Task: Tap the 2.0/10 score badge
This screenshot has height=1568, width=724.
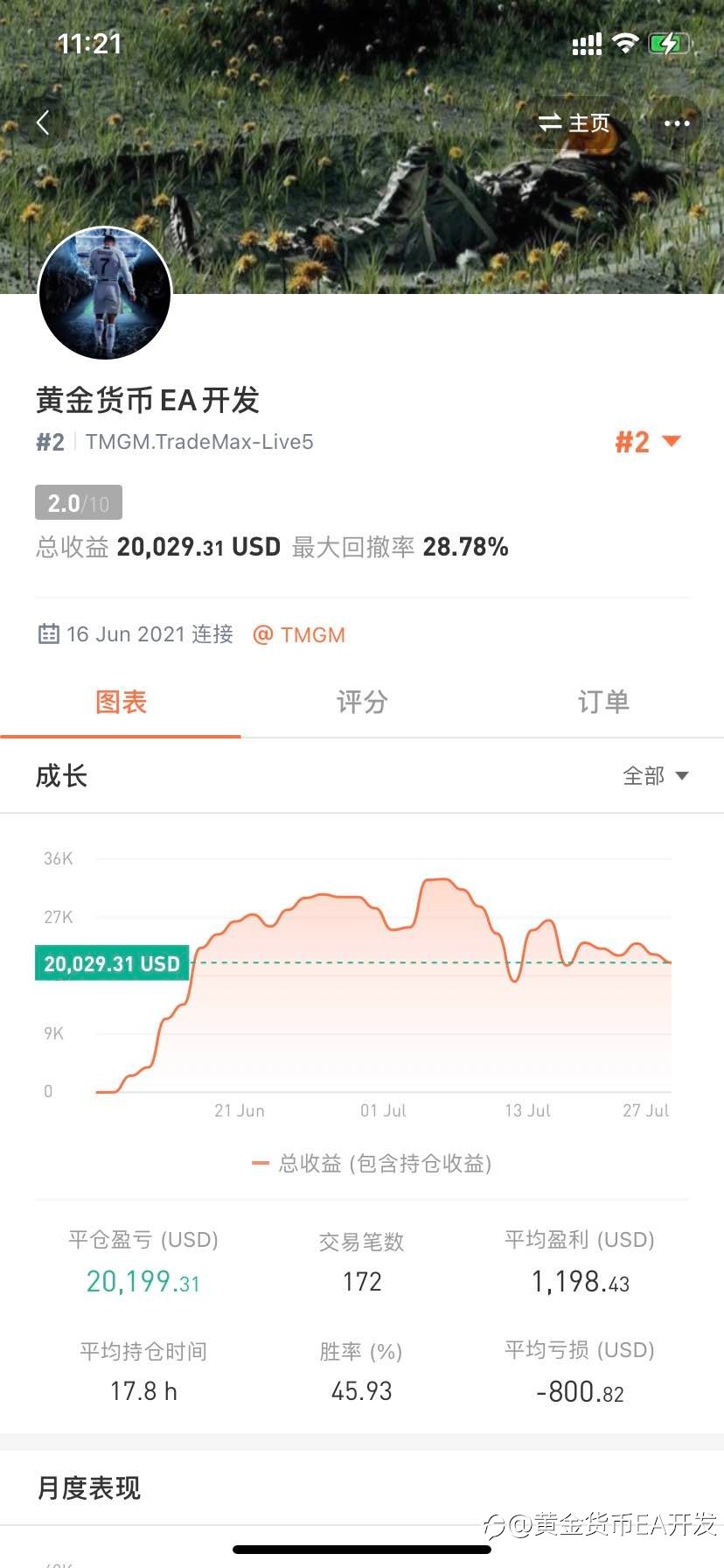Action: 79,503
